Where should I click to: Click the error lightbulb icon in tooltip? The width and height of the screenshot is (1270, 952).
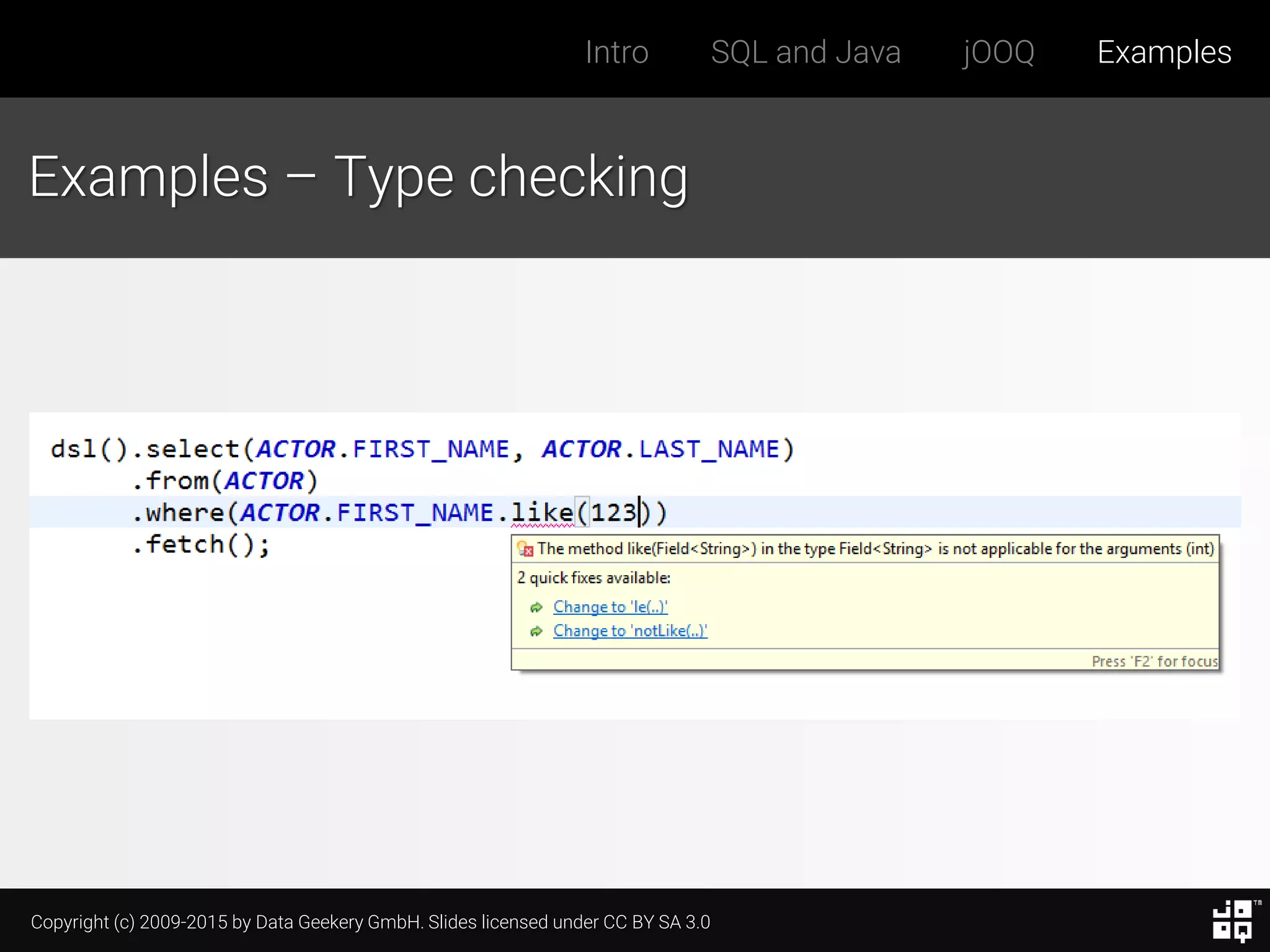point(525,549)
